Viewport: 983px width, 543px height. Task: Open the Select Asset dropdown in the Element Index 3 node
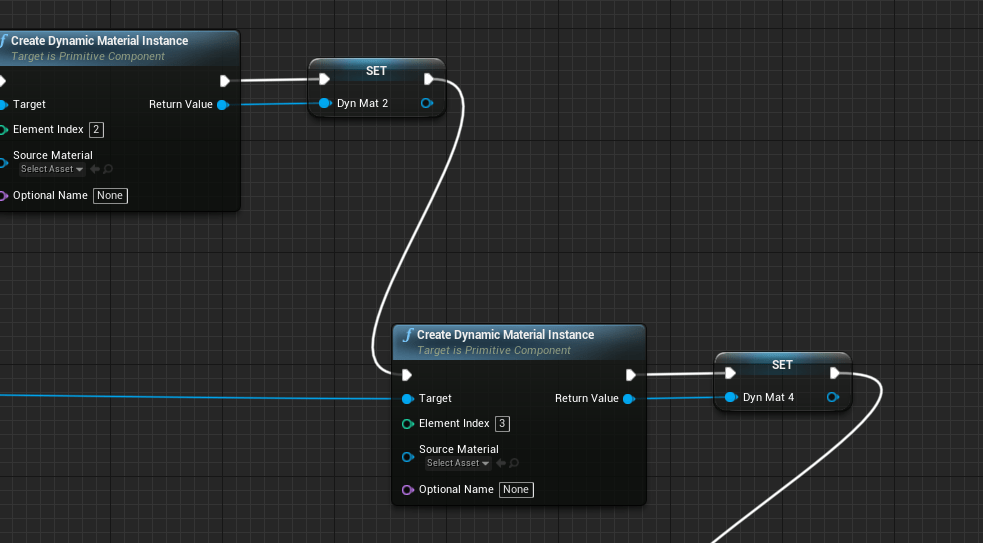(458, 463)
